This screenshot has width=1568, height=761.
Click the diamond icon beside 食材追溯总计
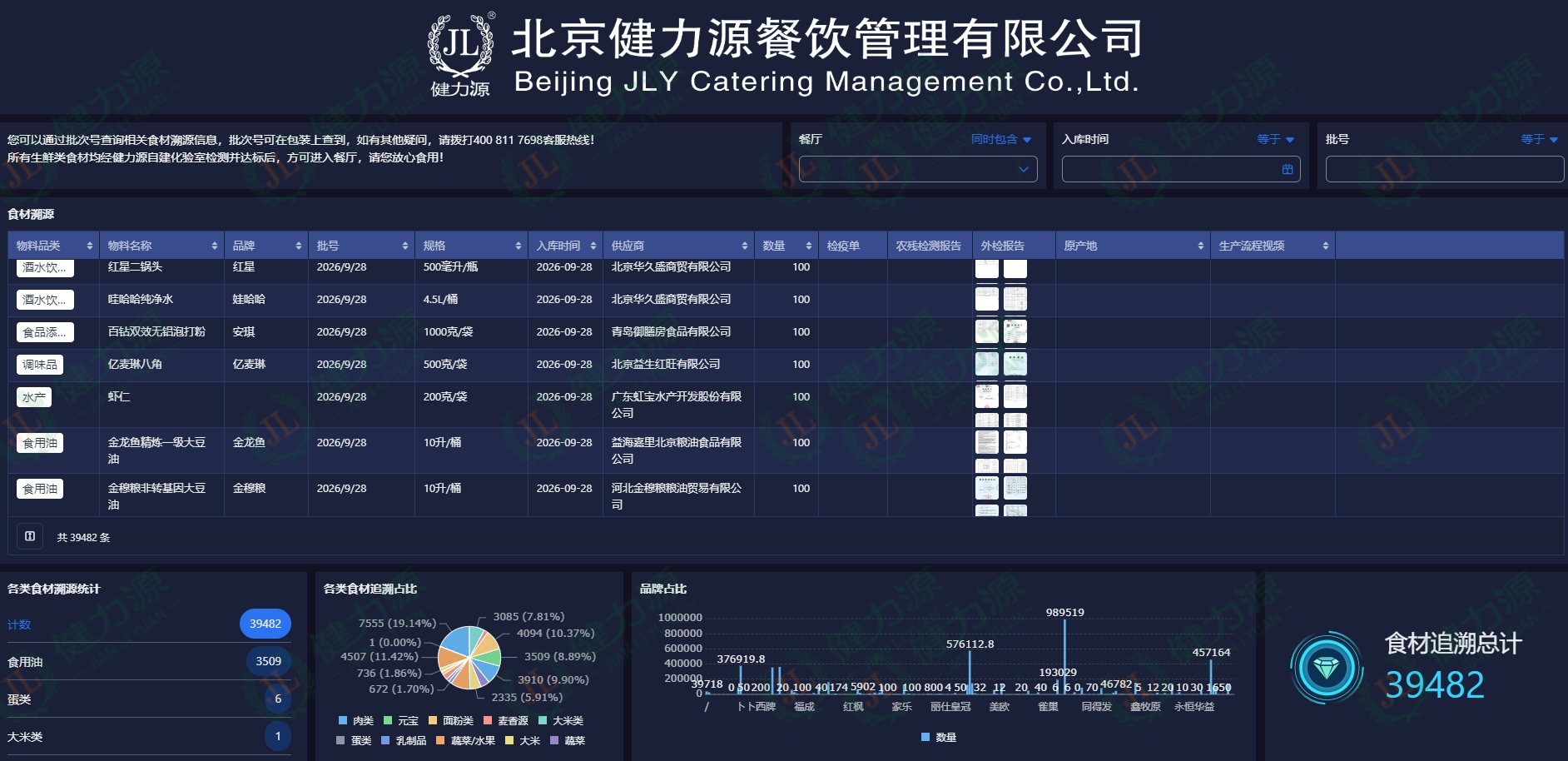[1327, 667]
